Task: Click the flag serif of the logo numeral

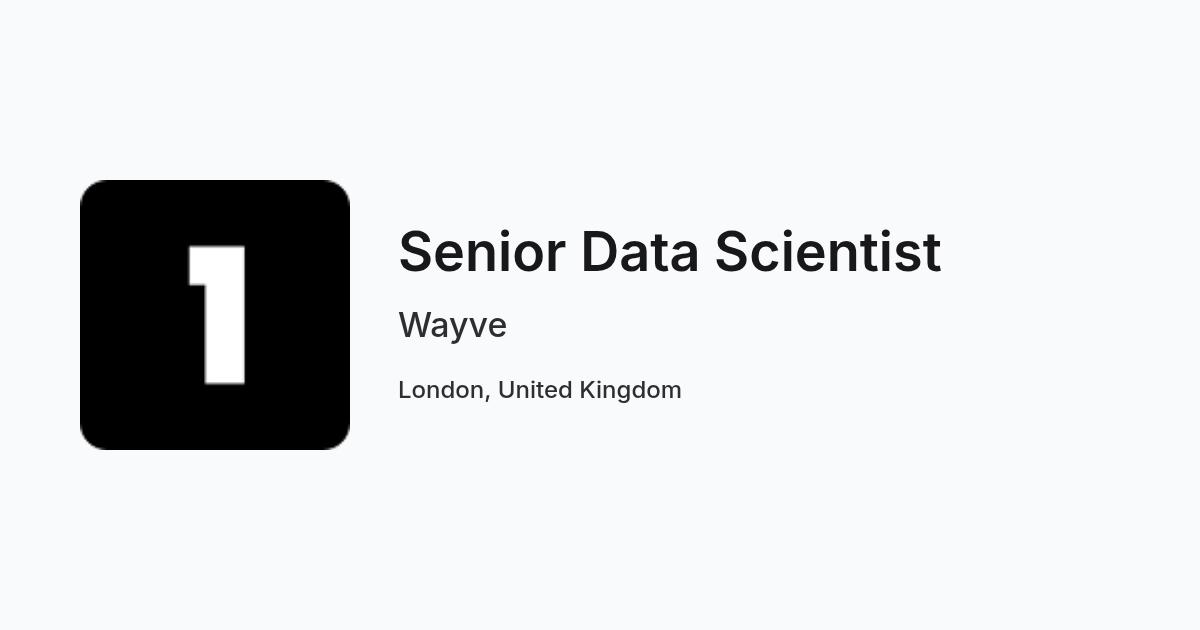Action: pos(198,265)
